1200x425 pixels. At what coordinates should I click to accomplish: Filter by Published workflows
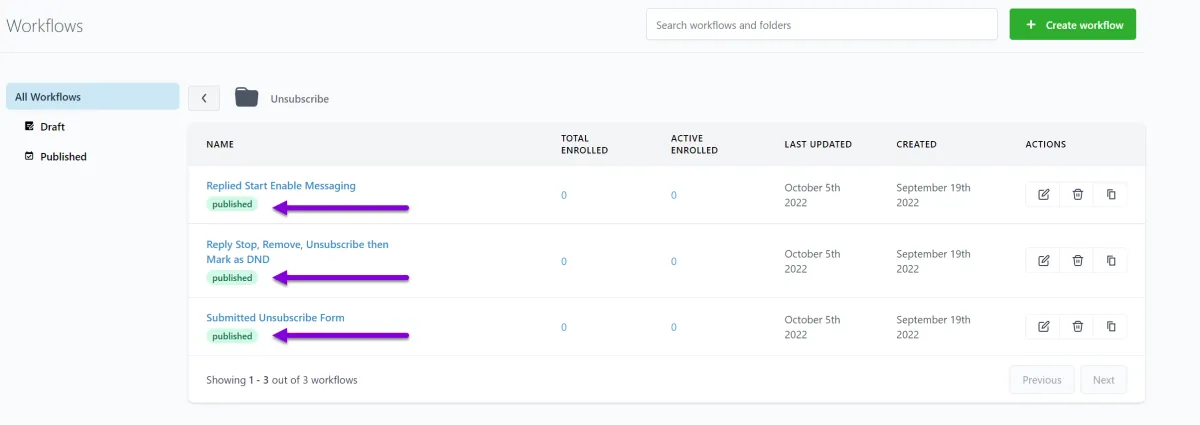point(63,157)
